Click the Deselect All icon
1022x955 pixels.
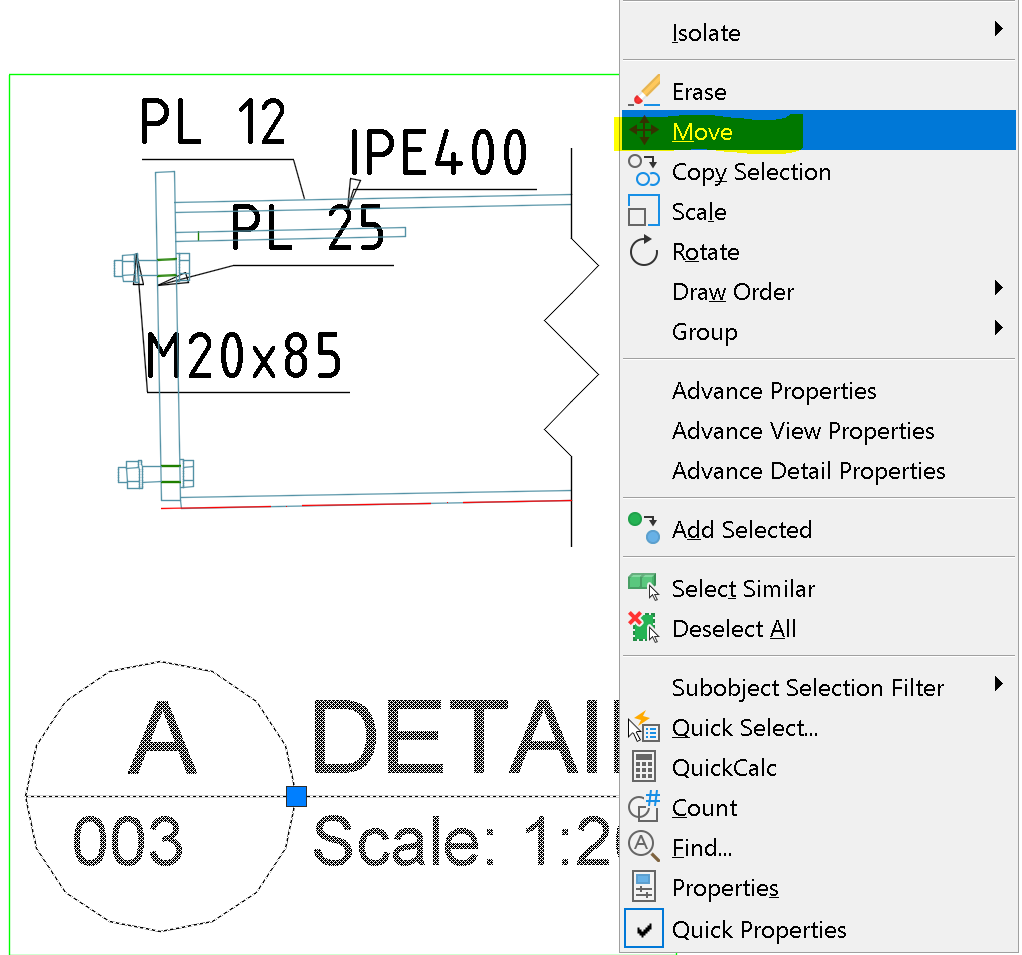click(645, 628)
